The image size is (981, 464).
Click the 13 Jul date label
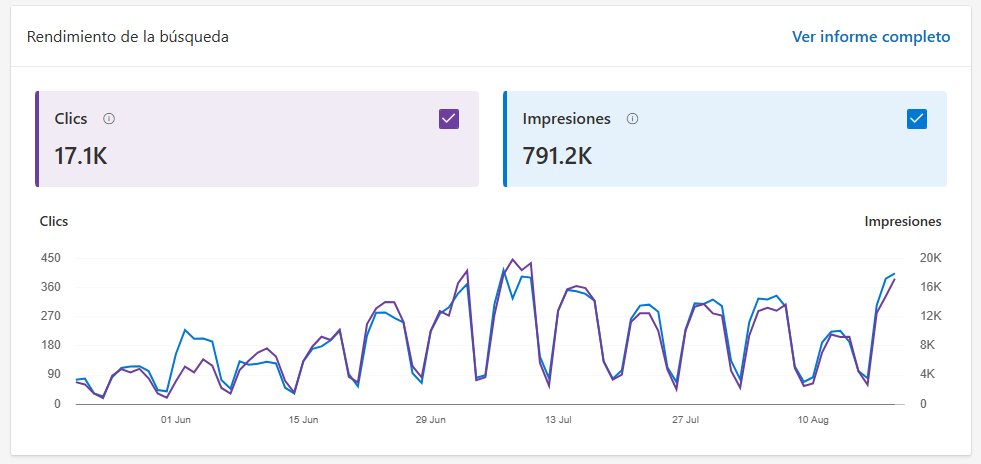558,420
